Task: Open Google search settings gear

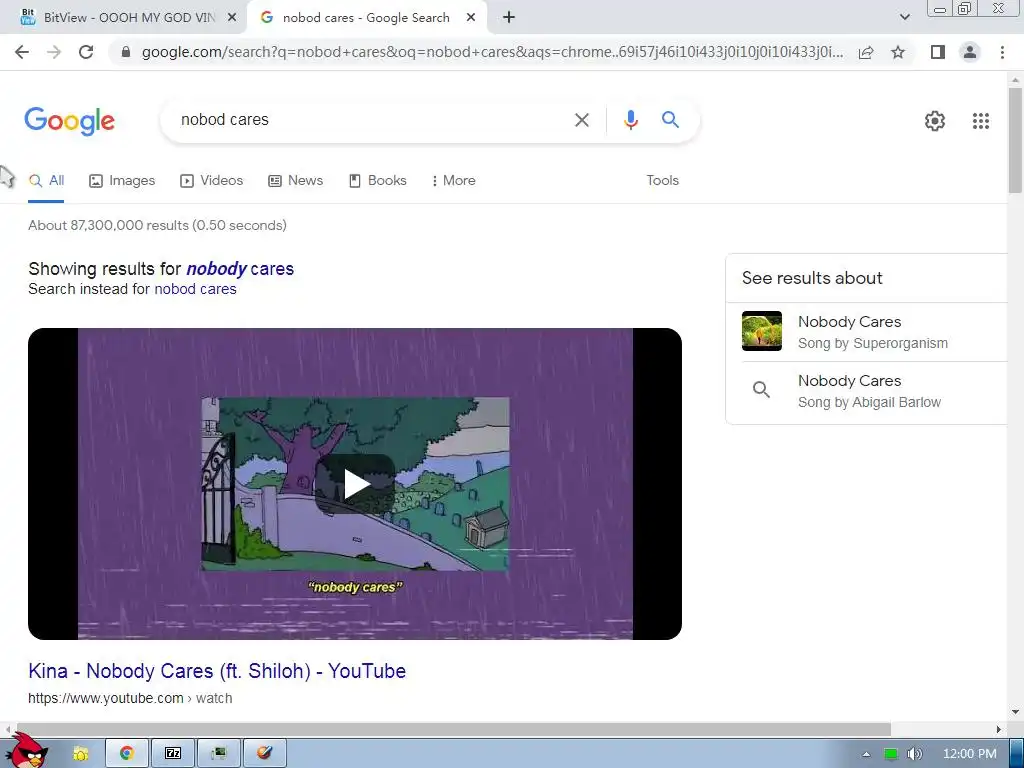Action: pyautogui.click(x=935, y=121)
